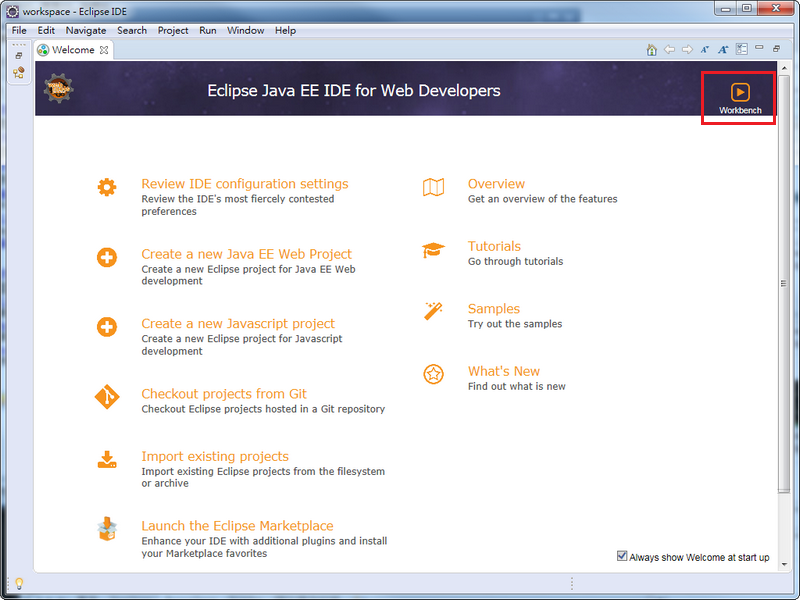Viewport: 800px width, 600px height.
Task: Click the Navigate Back arrow icon
Action: click(x=669, y=49)
